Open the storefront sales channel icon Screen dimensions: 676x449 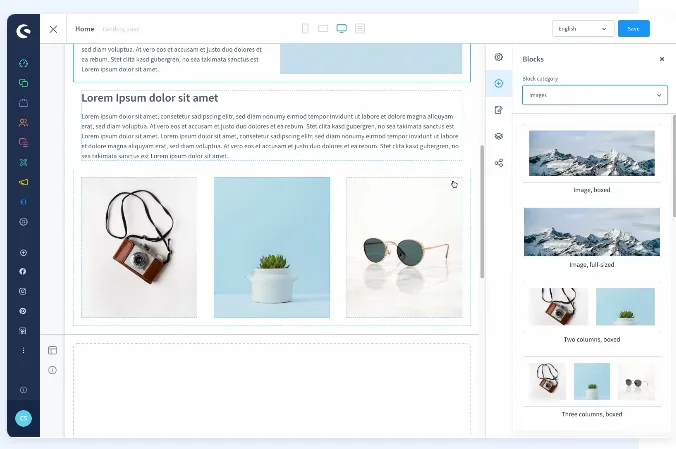click(x=23, y=331)
